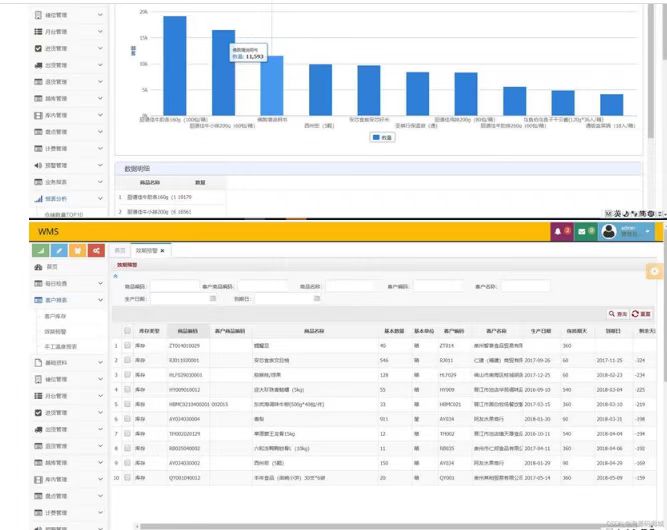Click the yellow settings gear icon
The width and height of the screenshot is (667, 530).
coord(655,271)
